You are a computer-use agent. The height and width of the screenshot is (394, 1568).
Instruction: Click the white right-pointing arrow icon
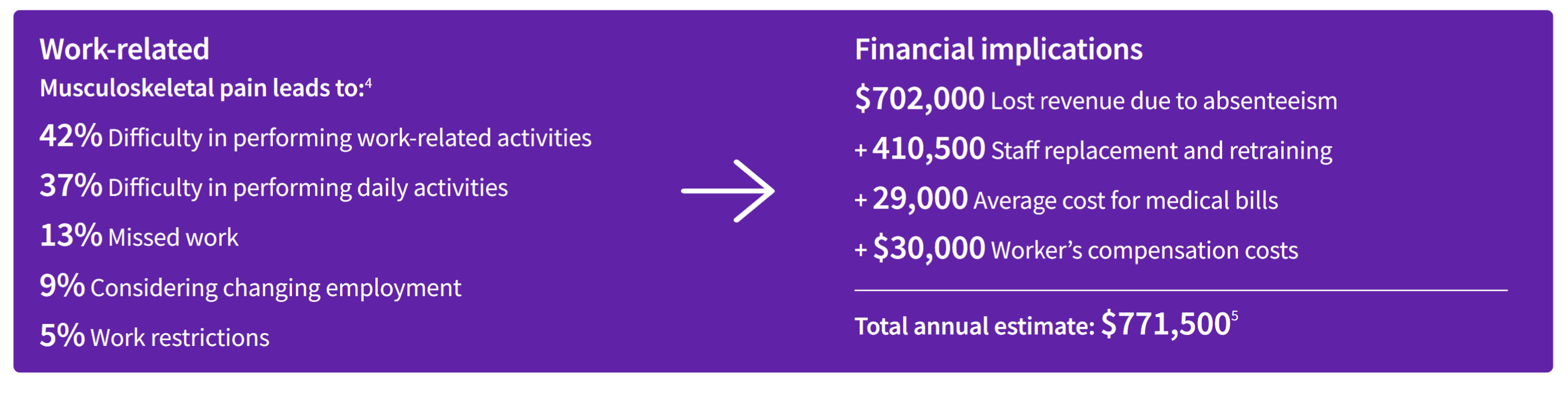pos(728,191)
